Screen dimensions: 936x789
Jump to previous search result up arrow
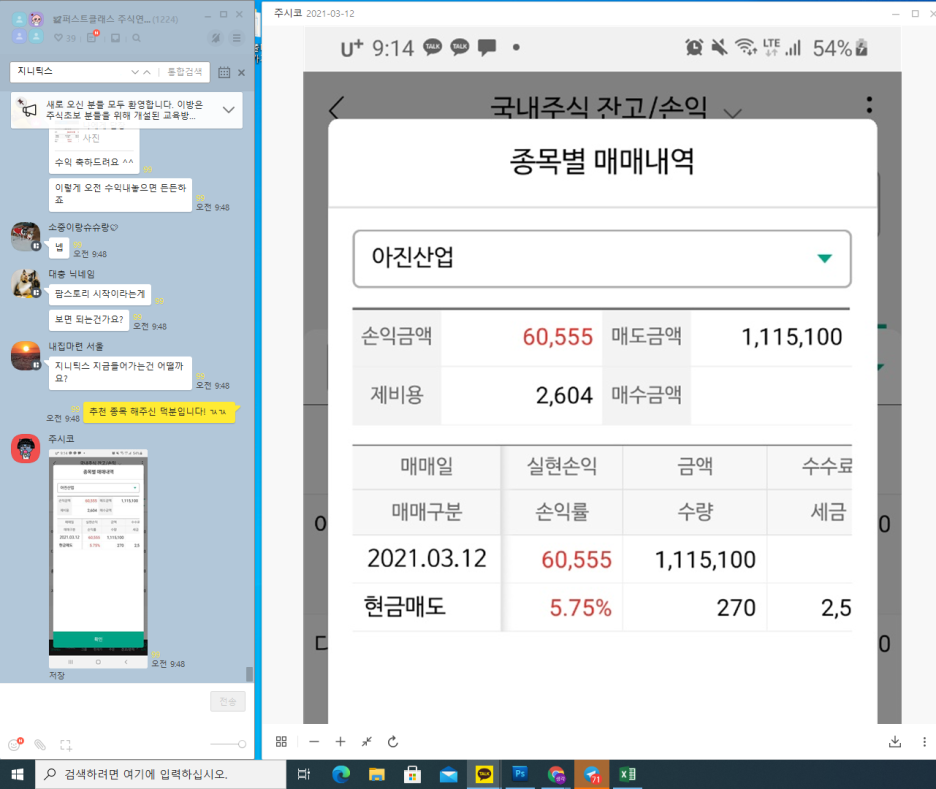(x=147, y=72)
